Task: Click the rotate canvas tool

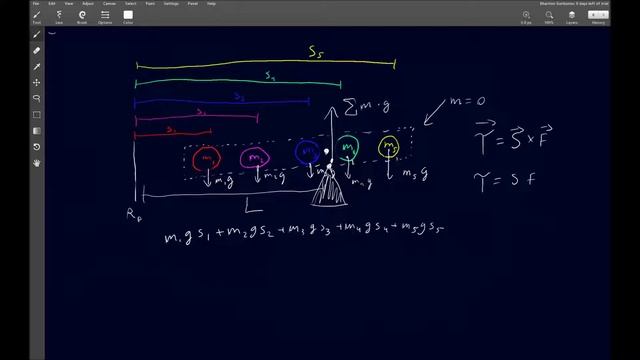Action: click(x=37, y=147)
